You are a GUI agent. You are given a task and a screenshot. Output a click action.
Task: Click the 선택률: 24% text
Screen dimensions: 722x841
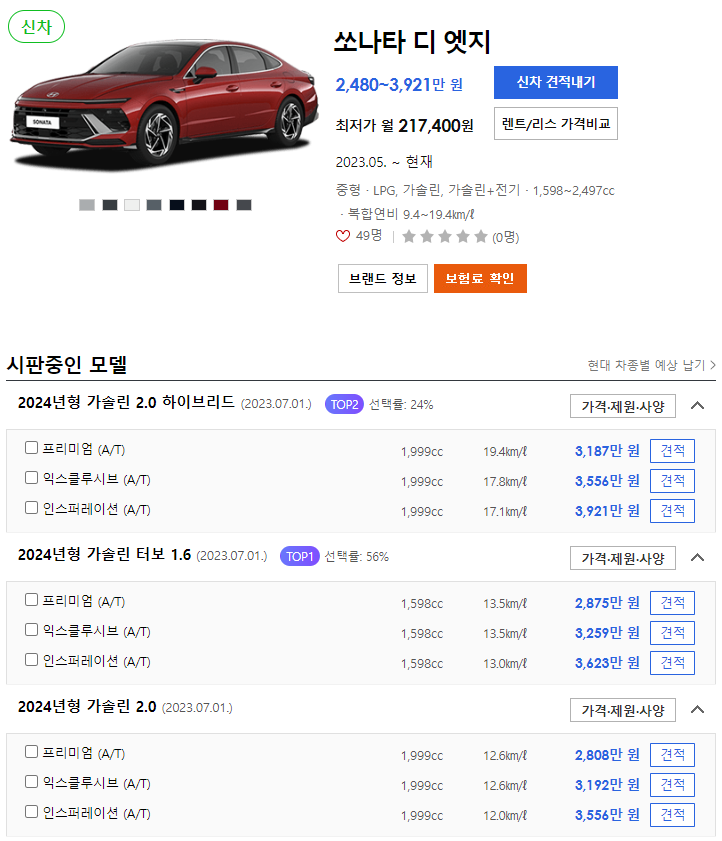click(401, 404)
